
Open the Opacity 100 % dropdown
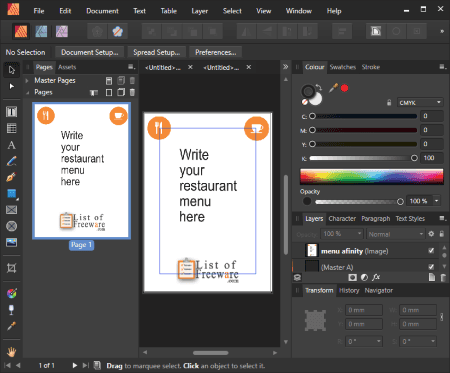pyautogui.click(x=437, y=201)
